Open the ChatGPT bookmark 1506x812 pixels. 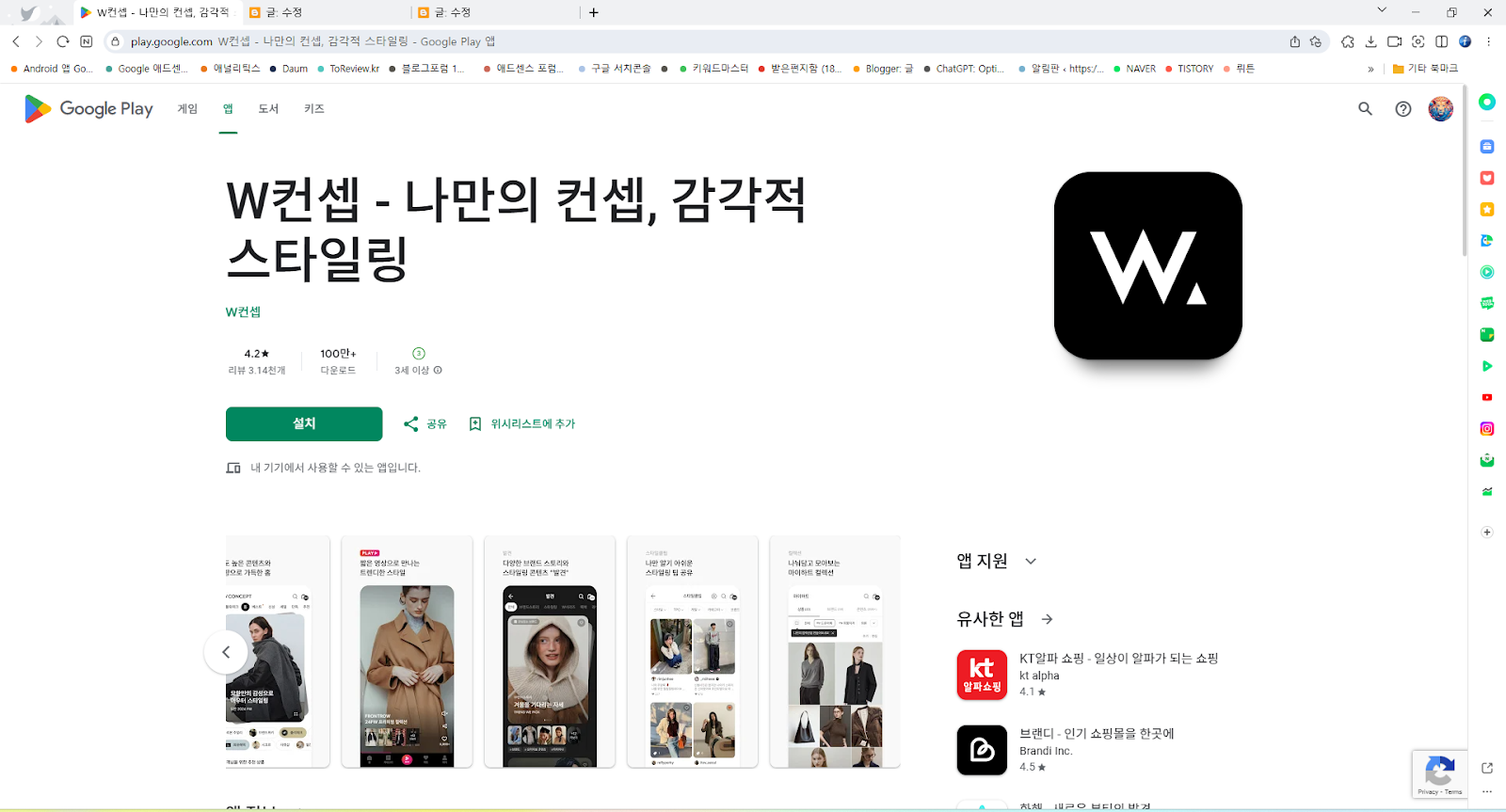tap(964, 69)
